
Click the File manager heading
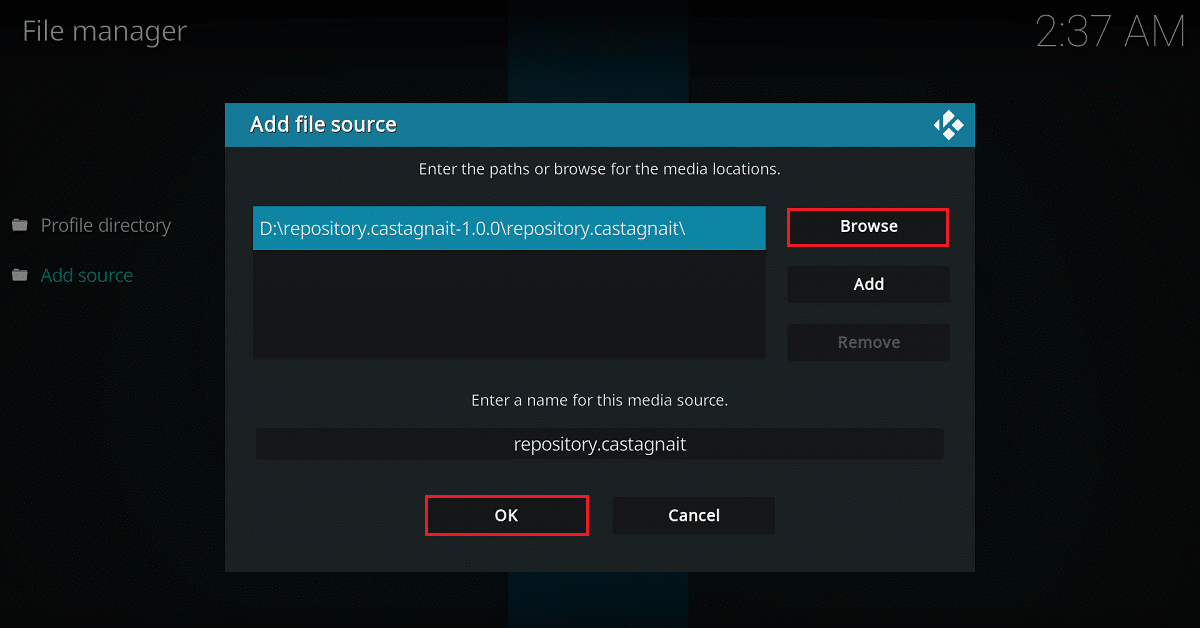coord(104,31)
